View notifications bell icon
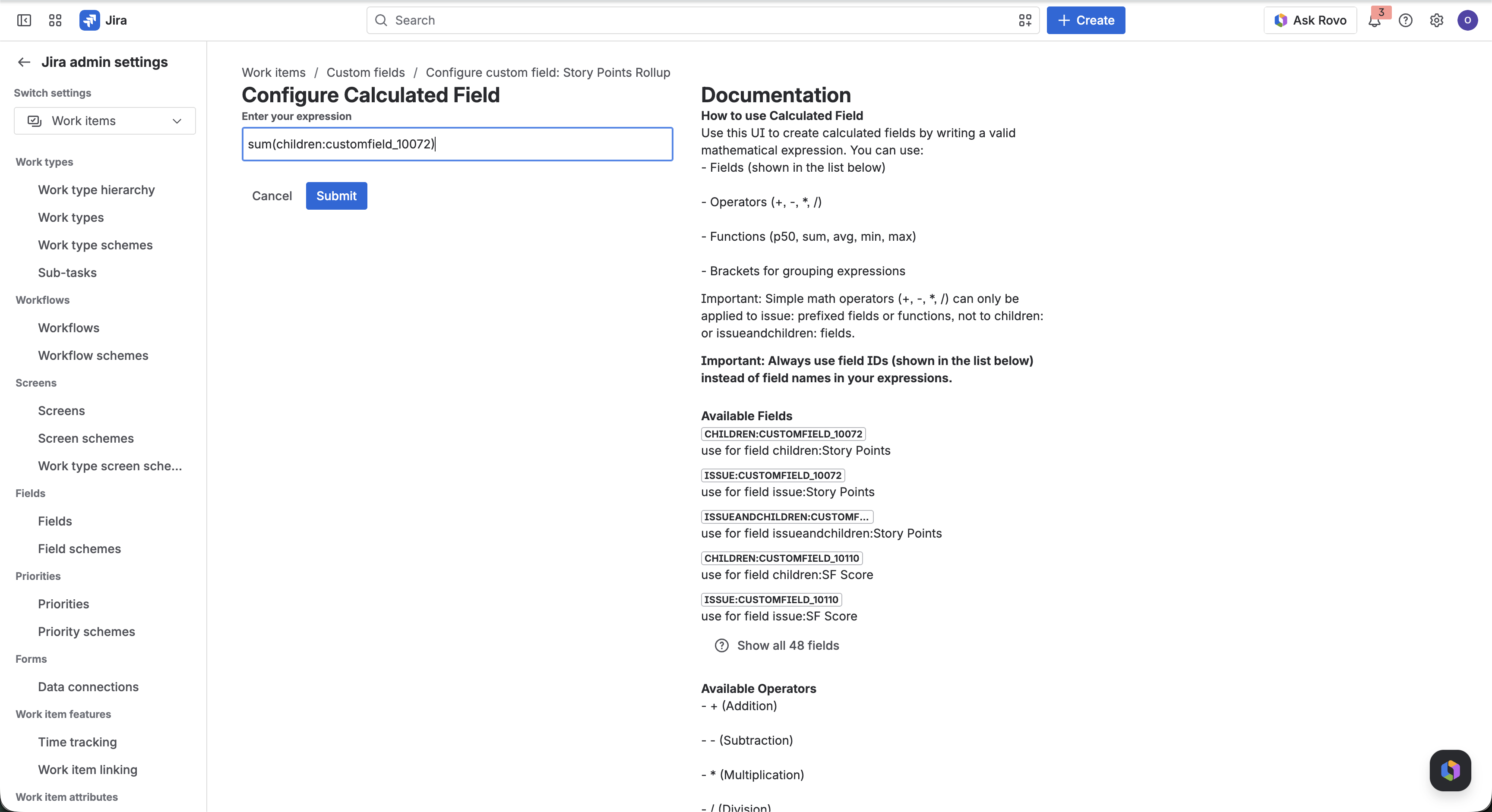The width and height of the screenshot is (1492, 812). tap(1375, 21)
